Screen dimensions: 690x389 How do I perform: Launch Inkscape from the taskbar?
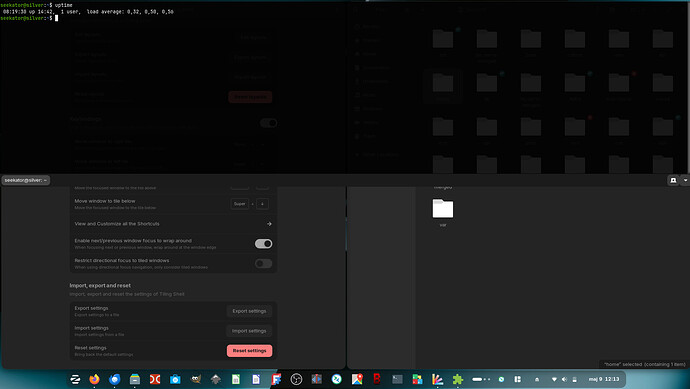216,379
